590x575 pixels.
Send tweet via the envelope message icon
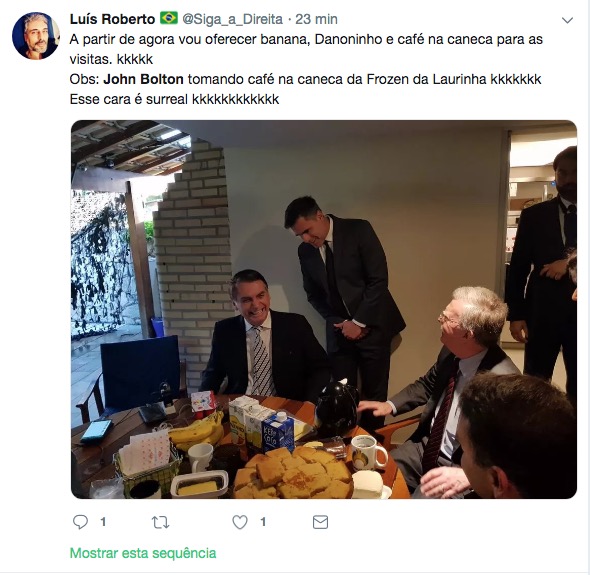(x=320, y=522)
